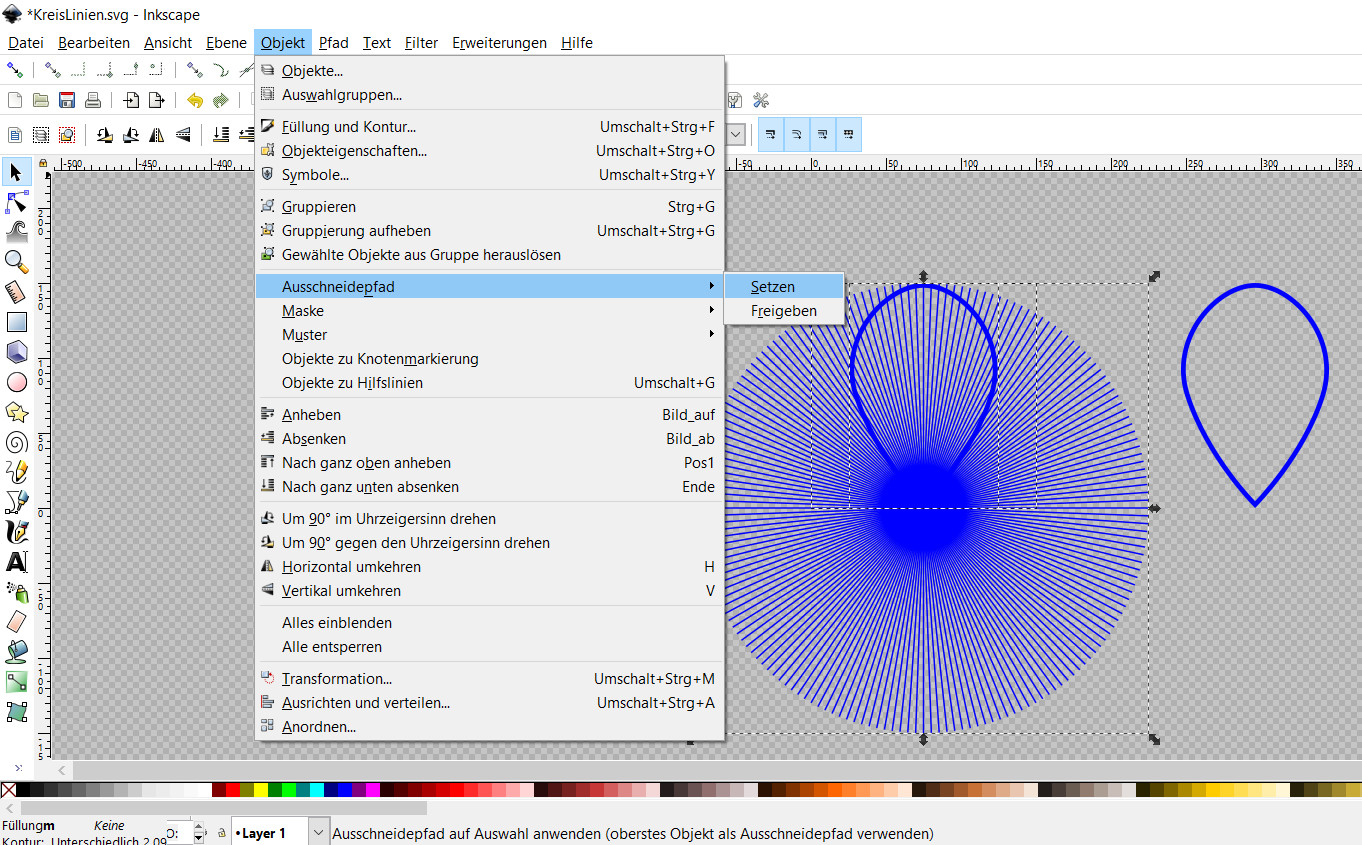The image size is (1362, 845).
Task: Select the Text tool
Action: (16, 562)
